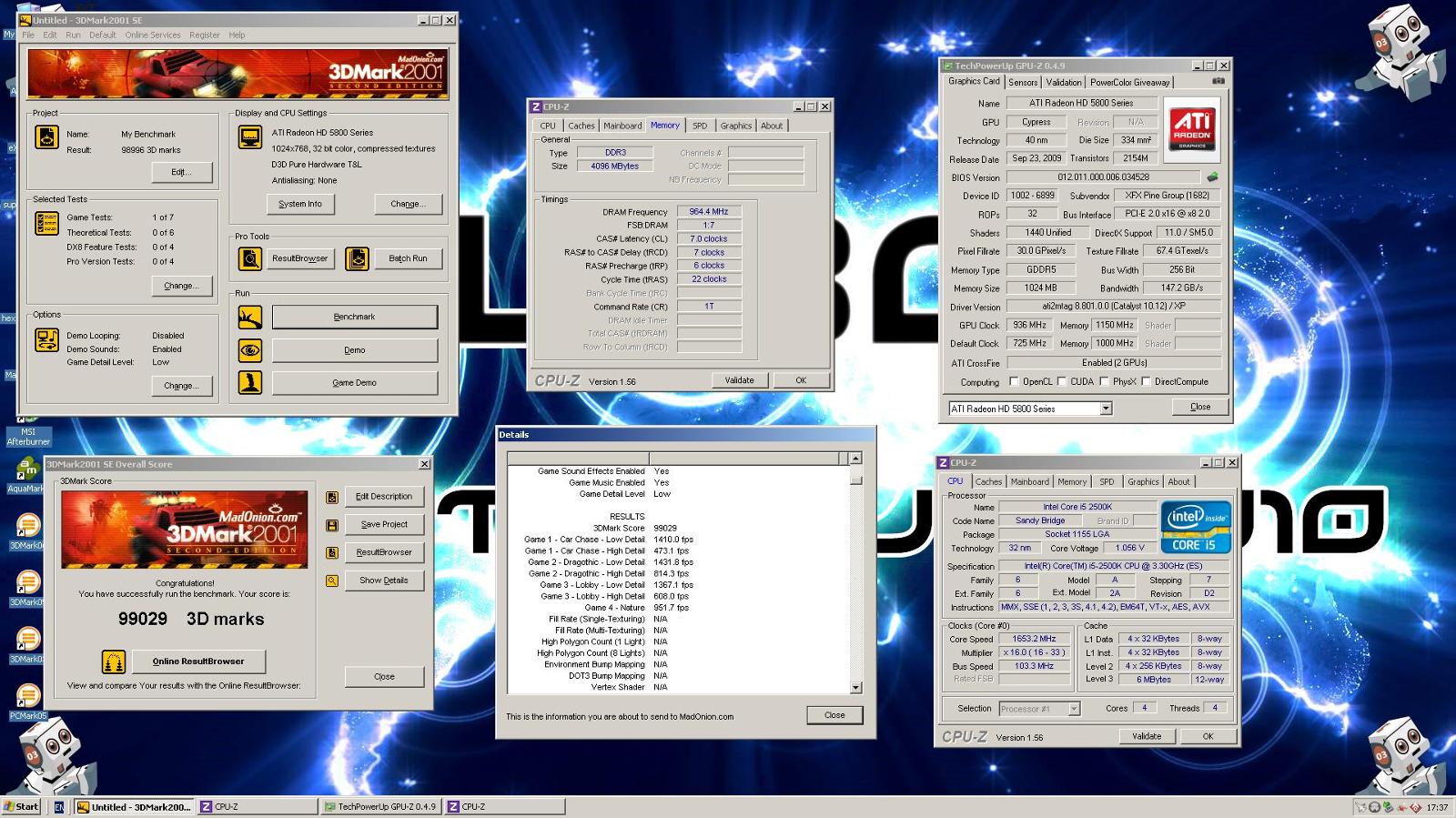Open the Processor #1 selection dropdown in CPU-Z
1456x818 pixels.
(x=1074, y=709)
